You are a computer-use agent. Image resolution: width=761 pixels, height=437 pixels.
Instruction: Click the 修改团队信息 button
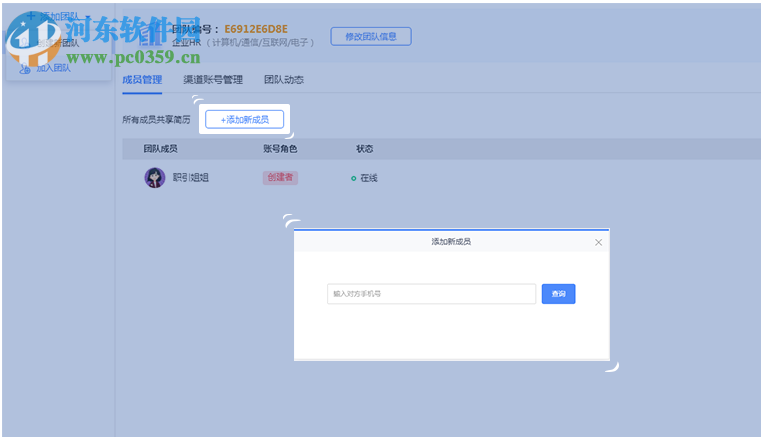(371, 36)
